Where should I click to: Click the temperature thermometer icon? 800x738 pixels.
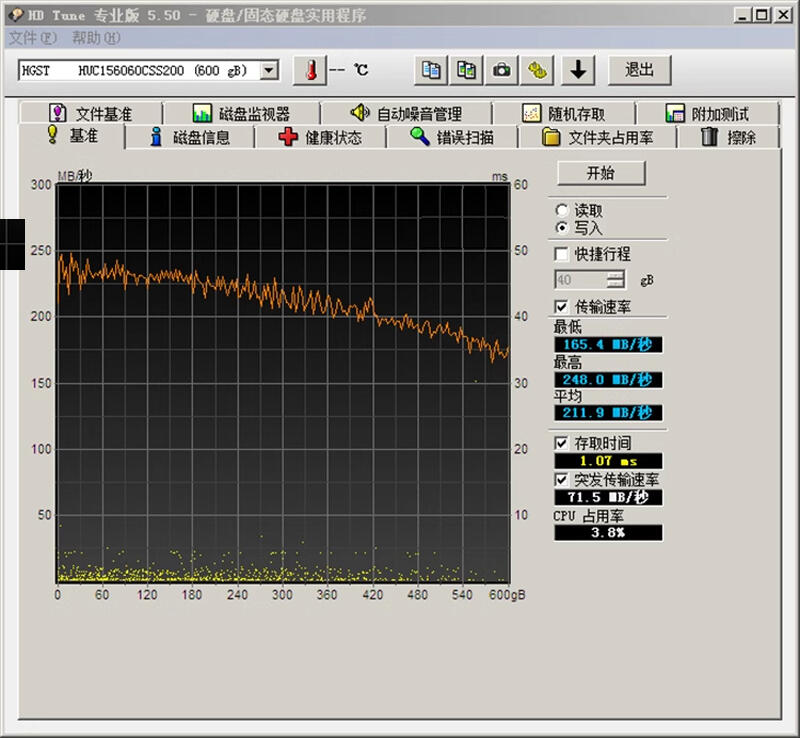(x=310, y=70)
